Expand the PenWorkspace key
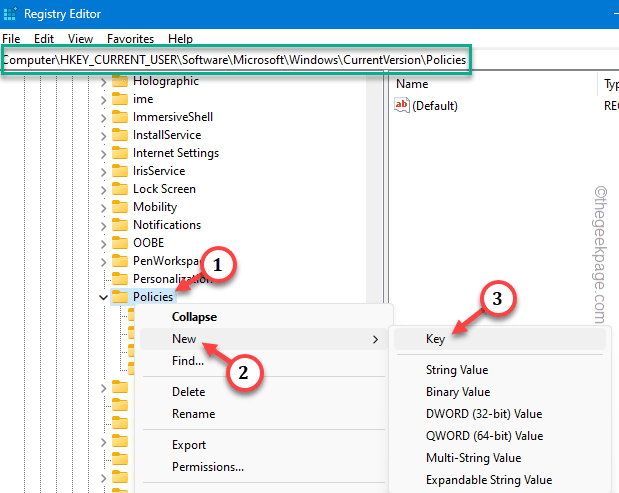Screen dimensions: 619x493 pos(103,262)
